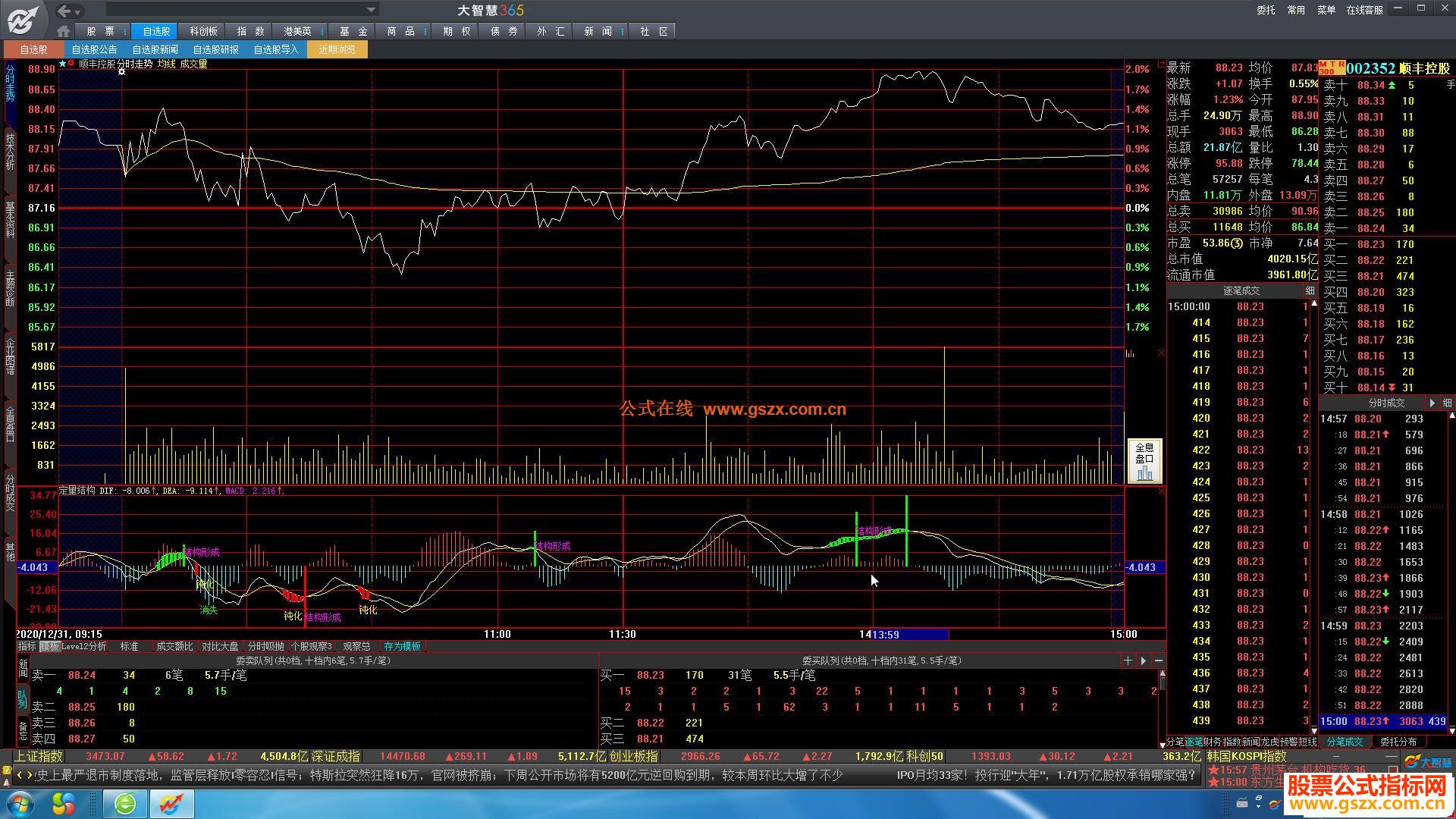
Task: Open the Dazhihui taskbar app icon
Action: point(171,803)
